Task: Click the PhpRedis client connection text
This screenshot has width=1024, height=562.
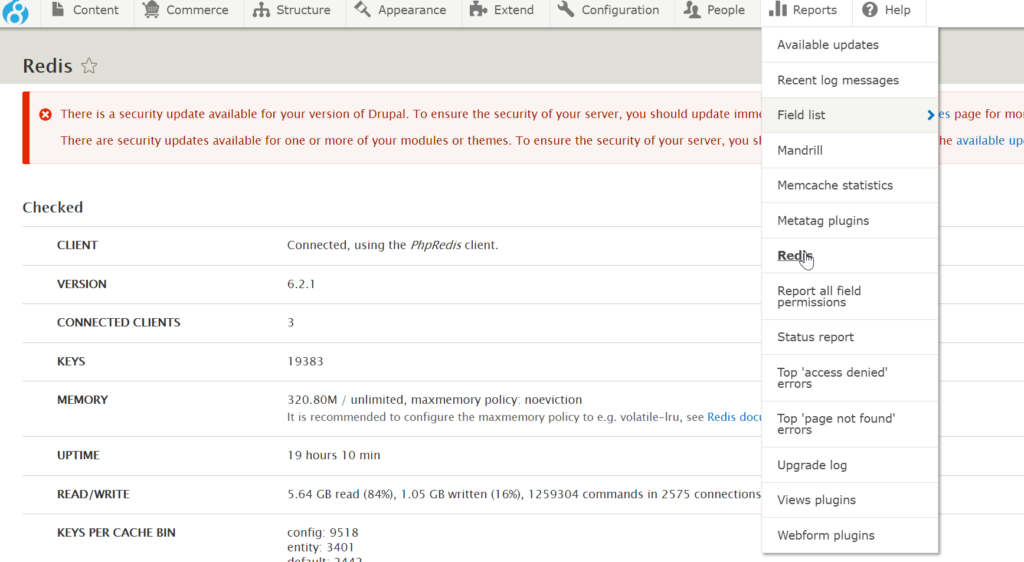Action: point(392,245)
